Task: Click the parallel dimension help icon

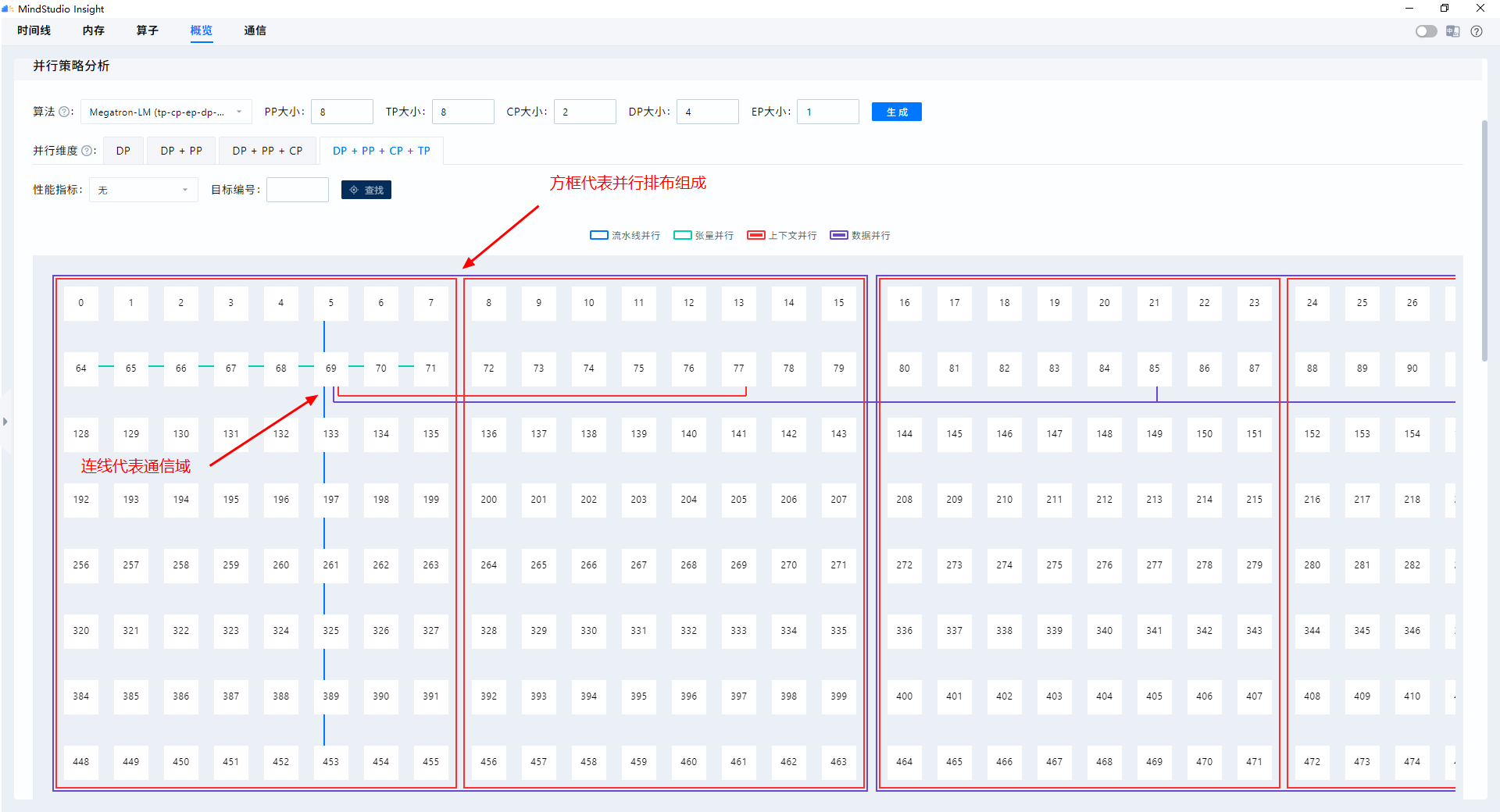Action: (87, 151)
